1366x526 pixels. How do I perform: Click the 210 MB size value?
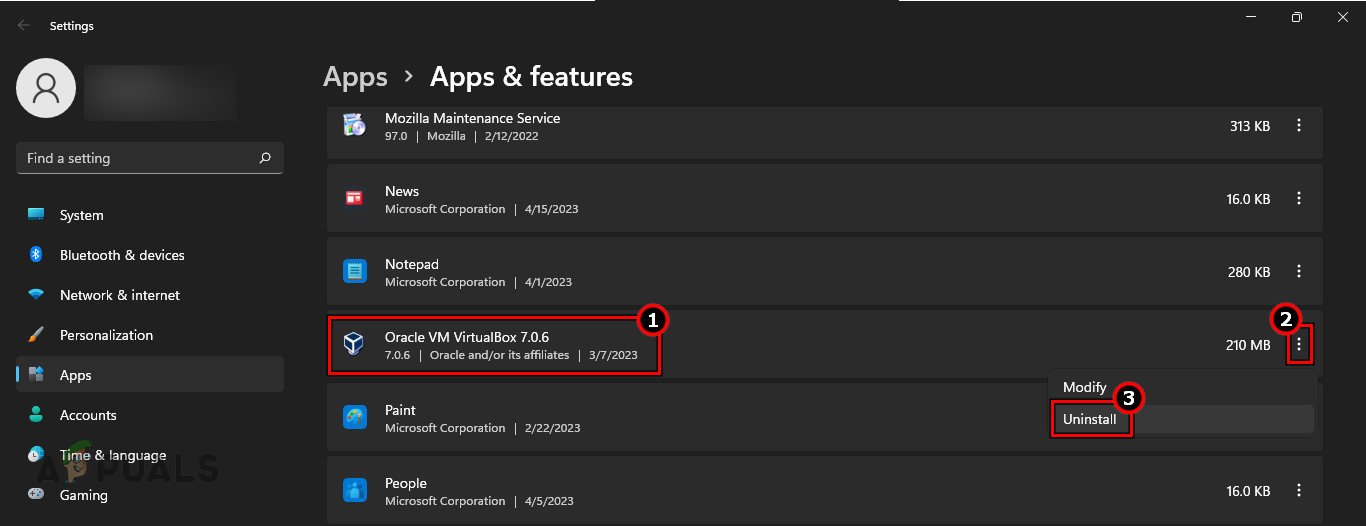pyautogui.click(x=1248, y=345)
